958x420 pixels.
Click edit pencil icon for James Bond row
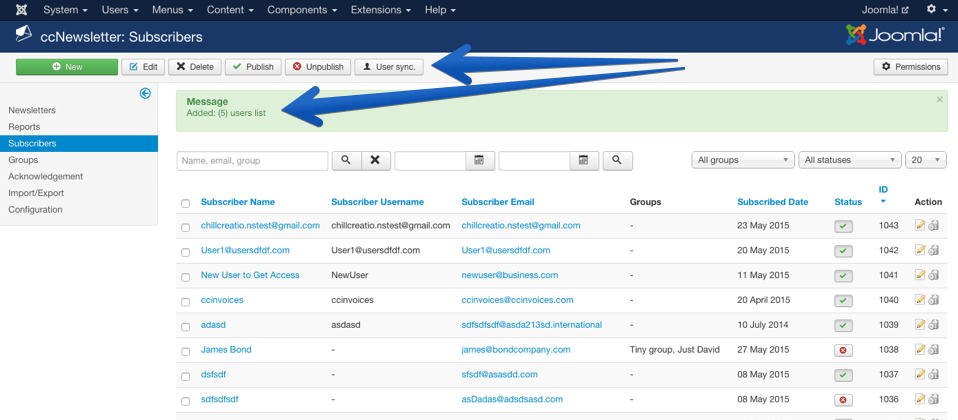[x=920, y=349]
